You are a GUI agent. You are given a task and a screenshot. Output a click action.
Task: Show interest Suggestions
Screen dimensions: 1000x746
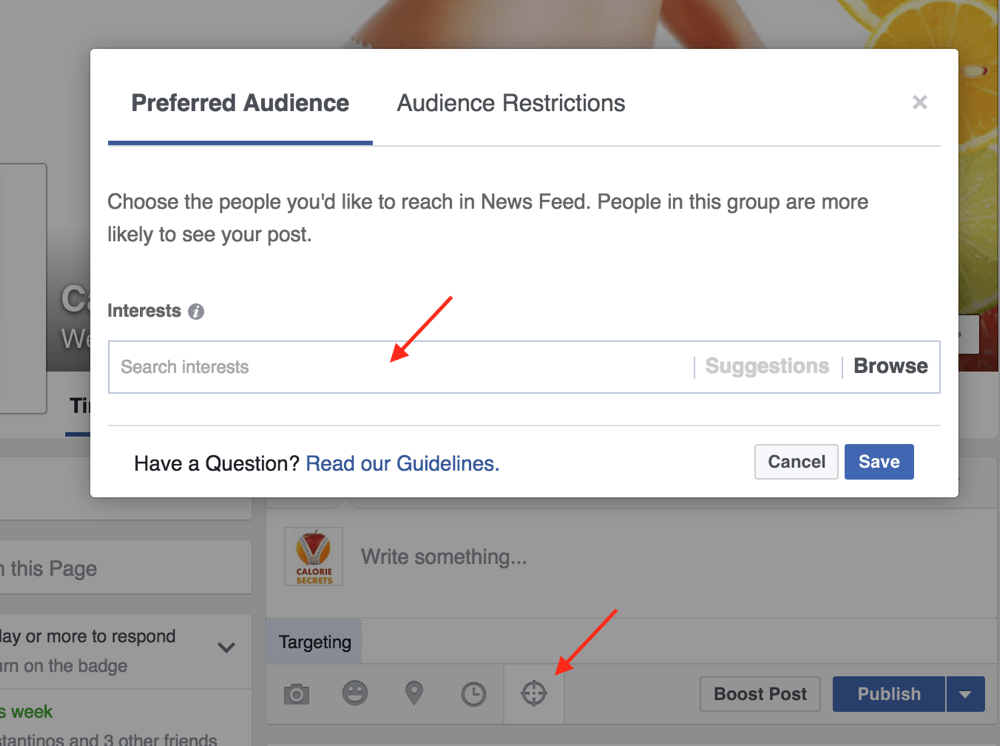pos(767,367)
